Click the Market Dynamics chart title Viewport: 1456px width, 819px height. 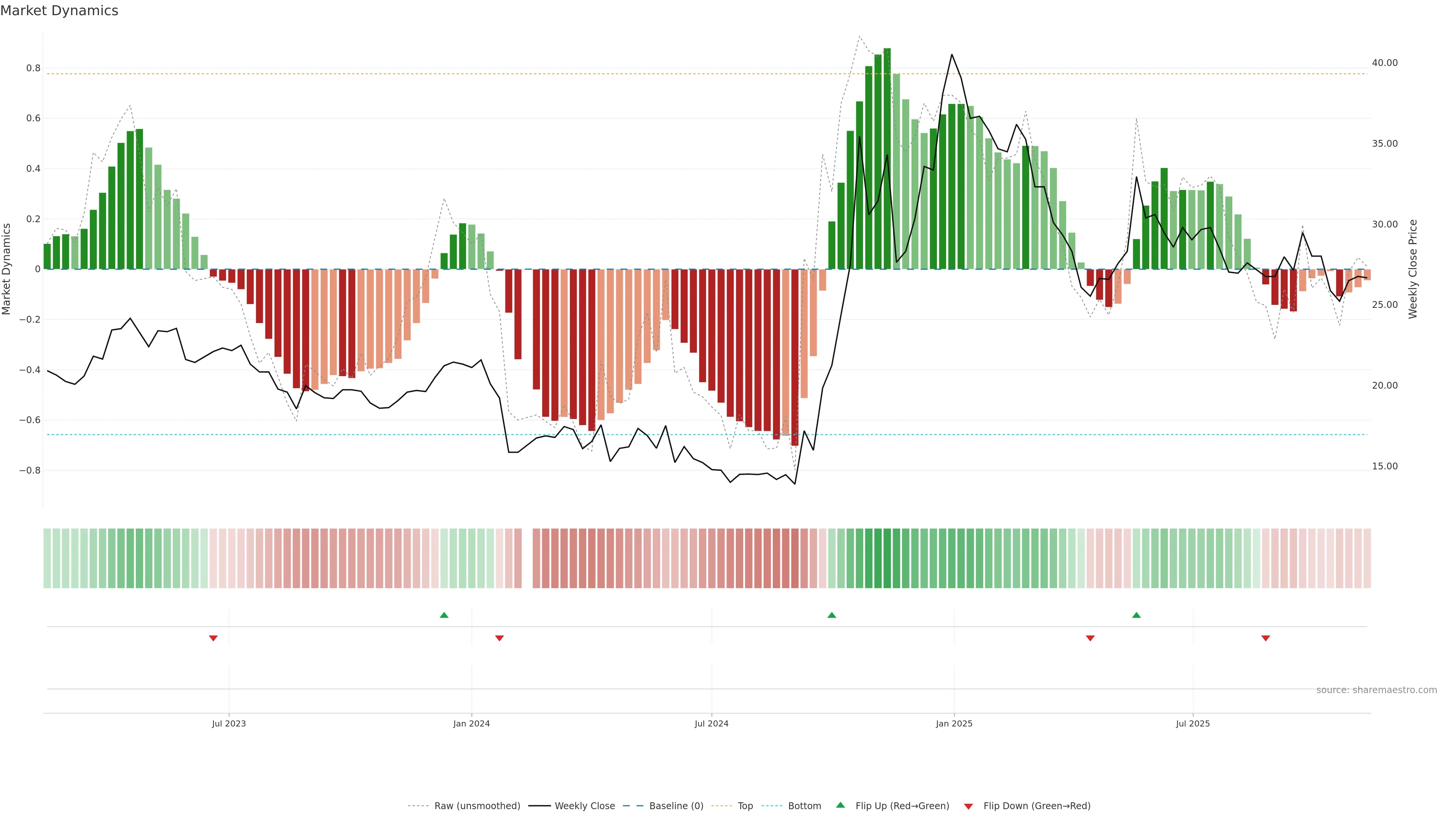click(60, 11)
